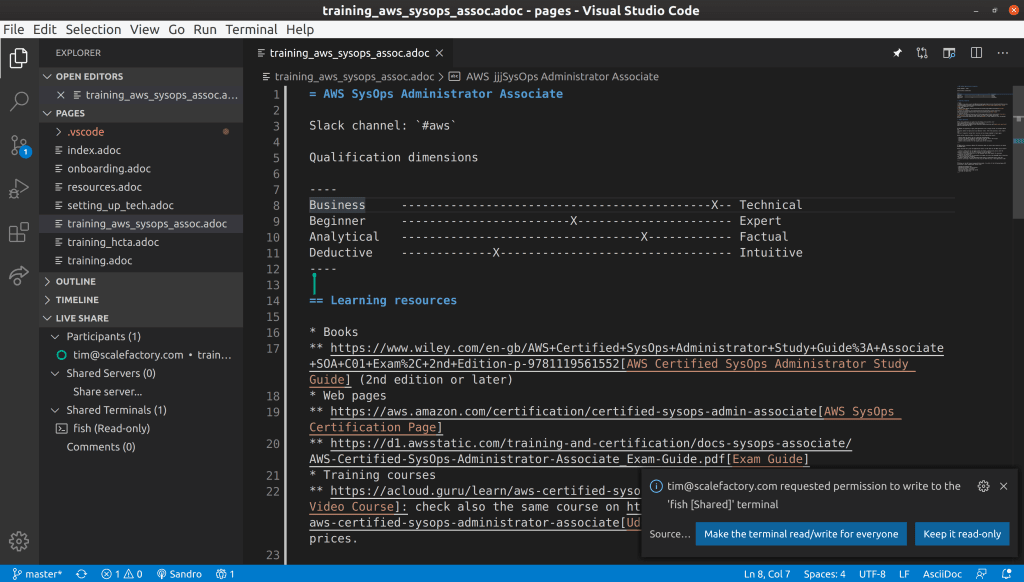Open the editor More Actions ellipsis
This screenshot has width=1024, height=582.
[x=1002, y=53]
